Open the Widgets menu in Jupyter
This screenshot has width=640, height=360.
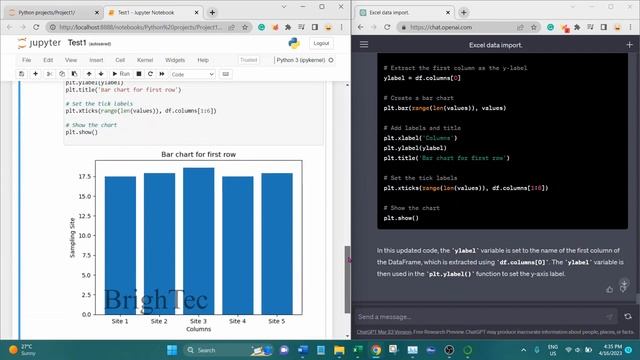click(x=175, y=60)
